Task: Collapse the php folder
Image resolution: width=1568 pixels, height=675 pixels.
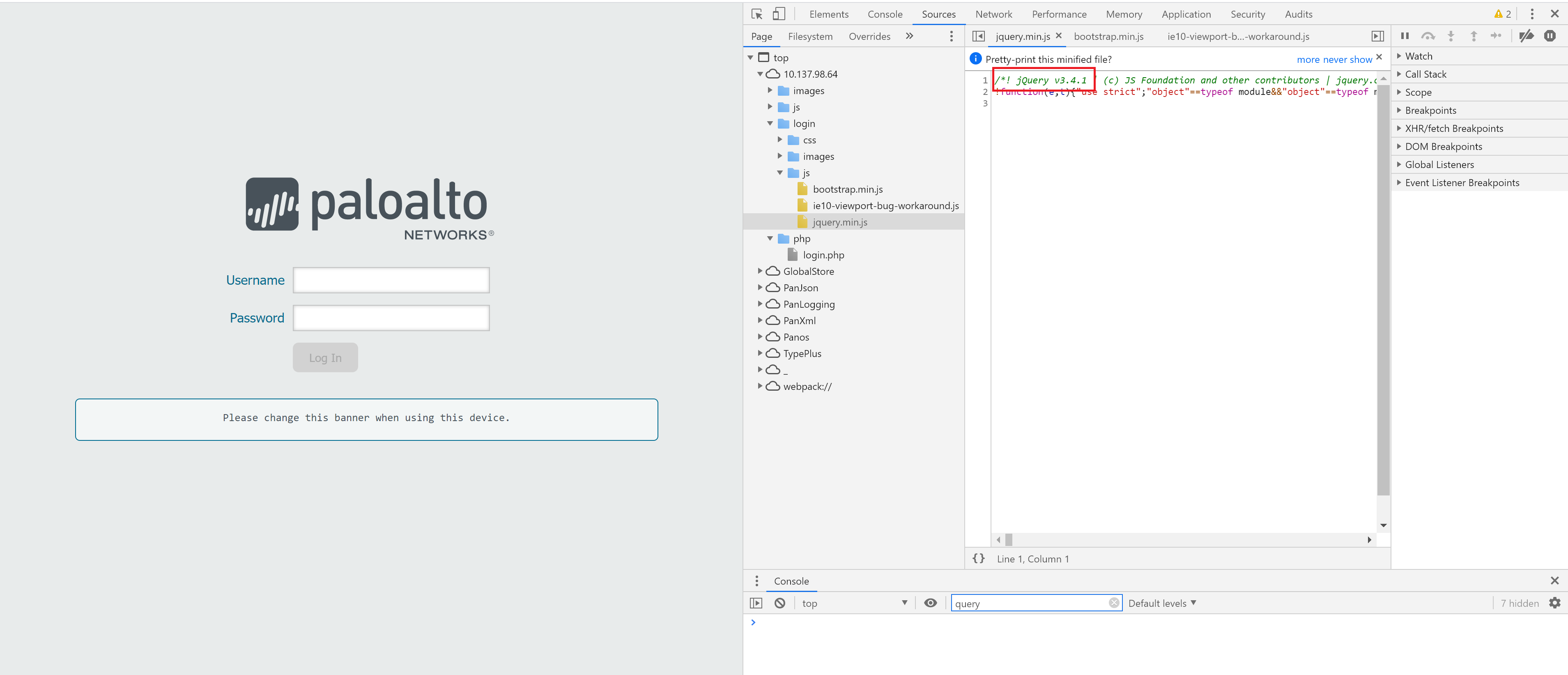Action: [770, 238]
